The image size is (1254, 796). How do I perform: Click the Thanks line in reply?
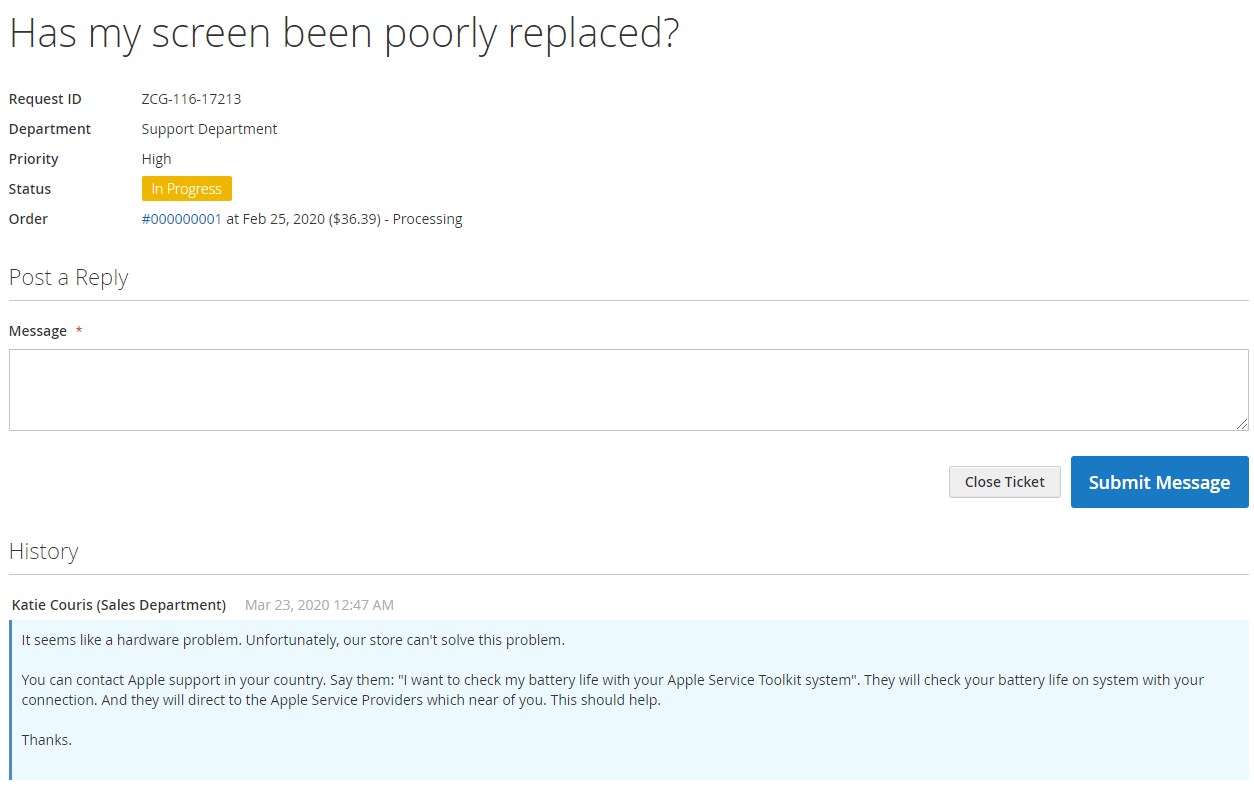click(47, 740)
